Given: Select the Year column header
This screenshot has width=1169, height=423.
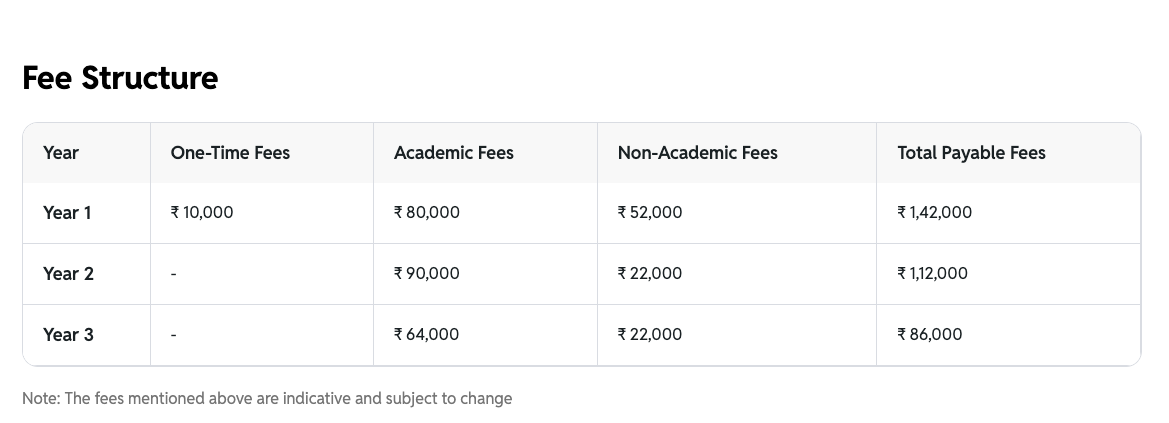Looking at the screenshot, I should [x=61, y=153].
